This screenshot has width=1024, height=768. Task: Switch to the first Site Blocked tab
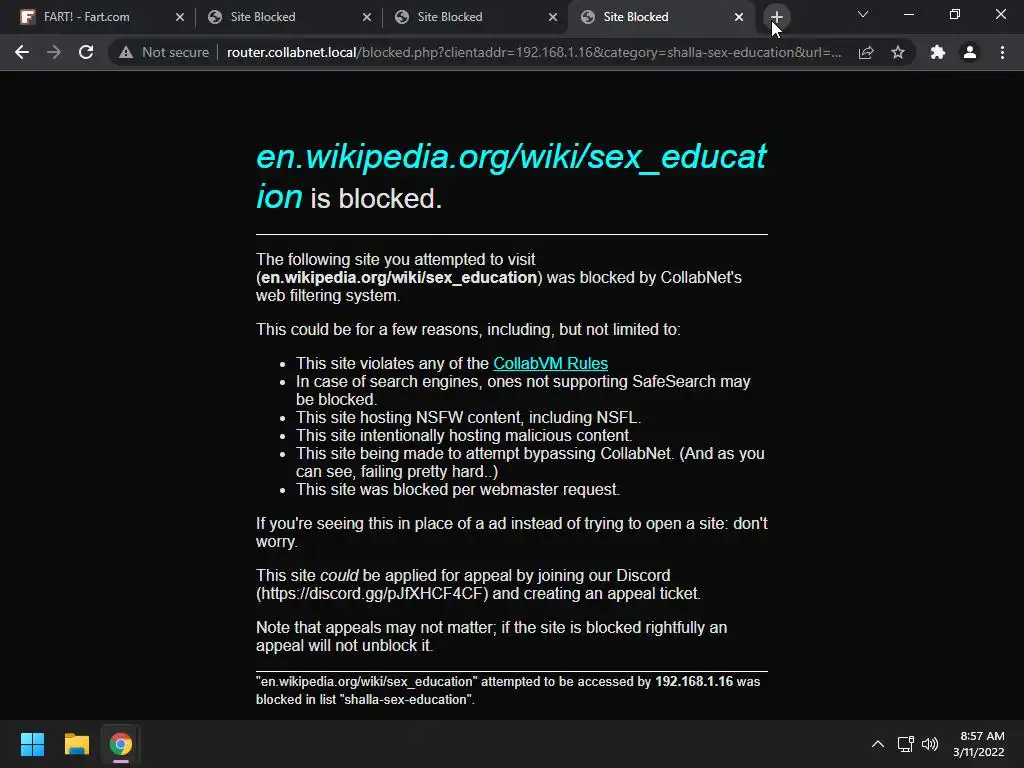click(287, 17)
